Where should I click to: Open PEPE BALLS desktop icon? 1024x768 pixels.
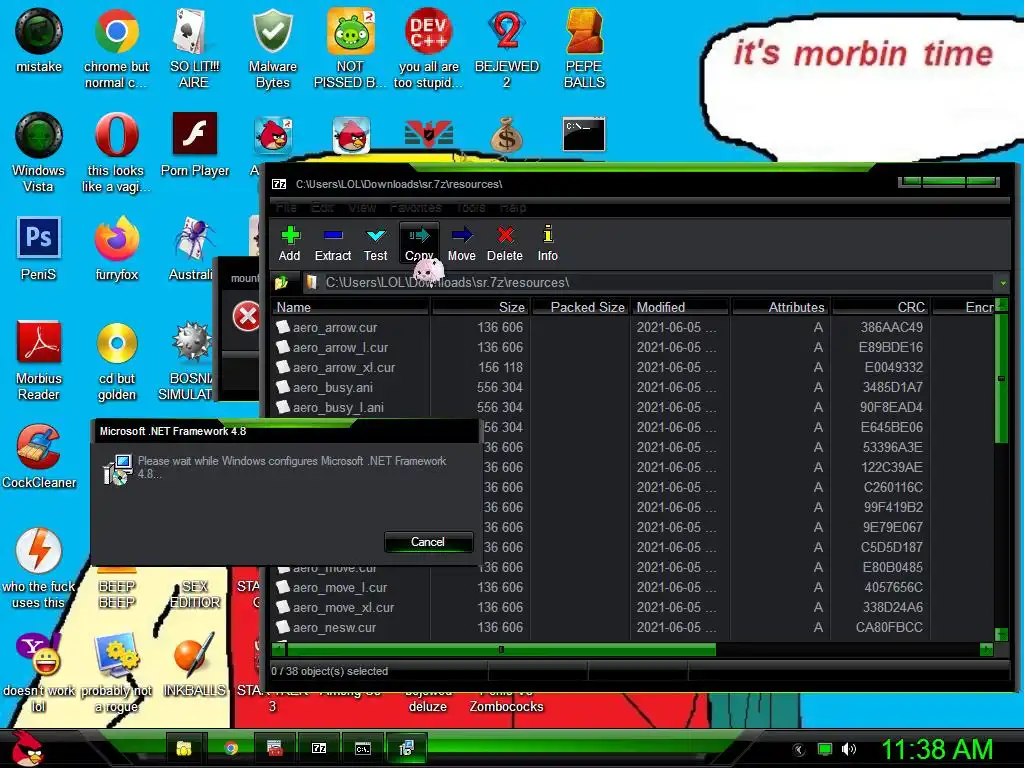click(584, 48)
